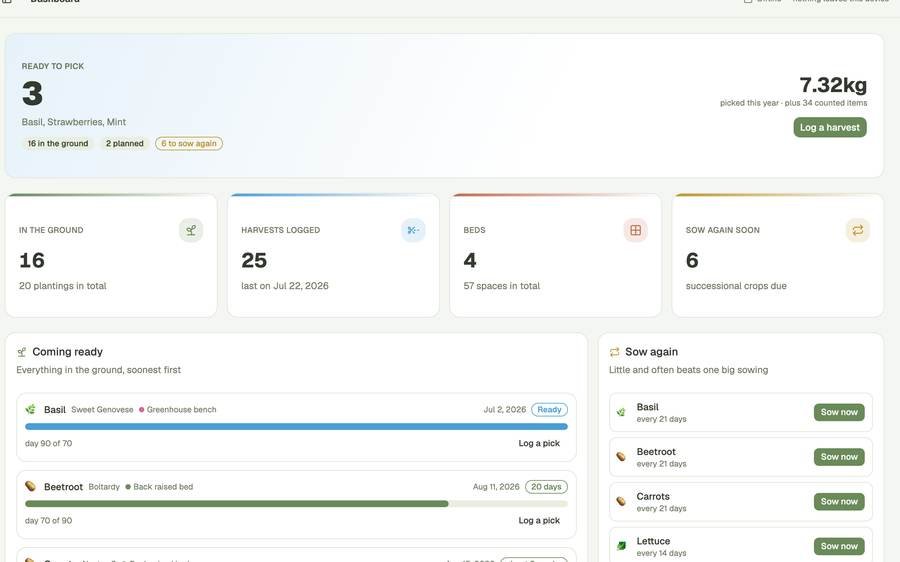900x562 pixels.
Task: Click the repeat icon in Sow Again Soon card
Action: (858, 230)
